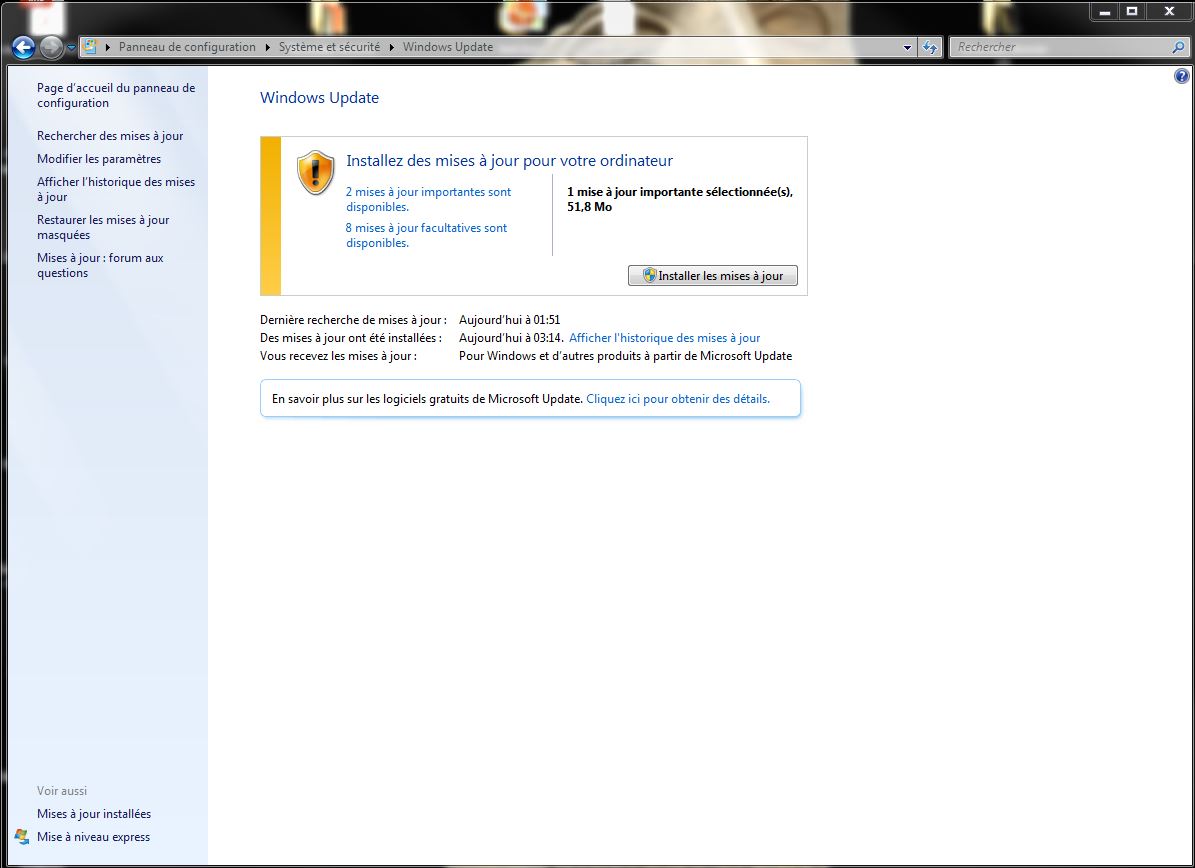
Task: Expand the address bar history dropdown arrow
Action: pos(907,47)
